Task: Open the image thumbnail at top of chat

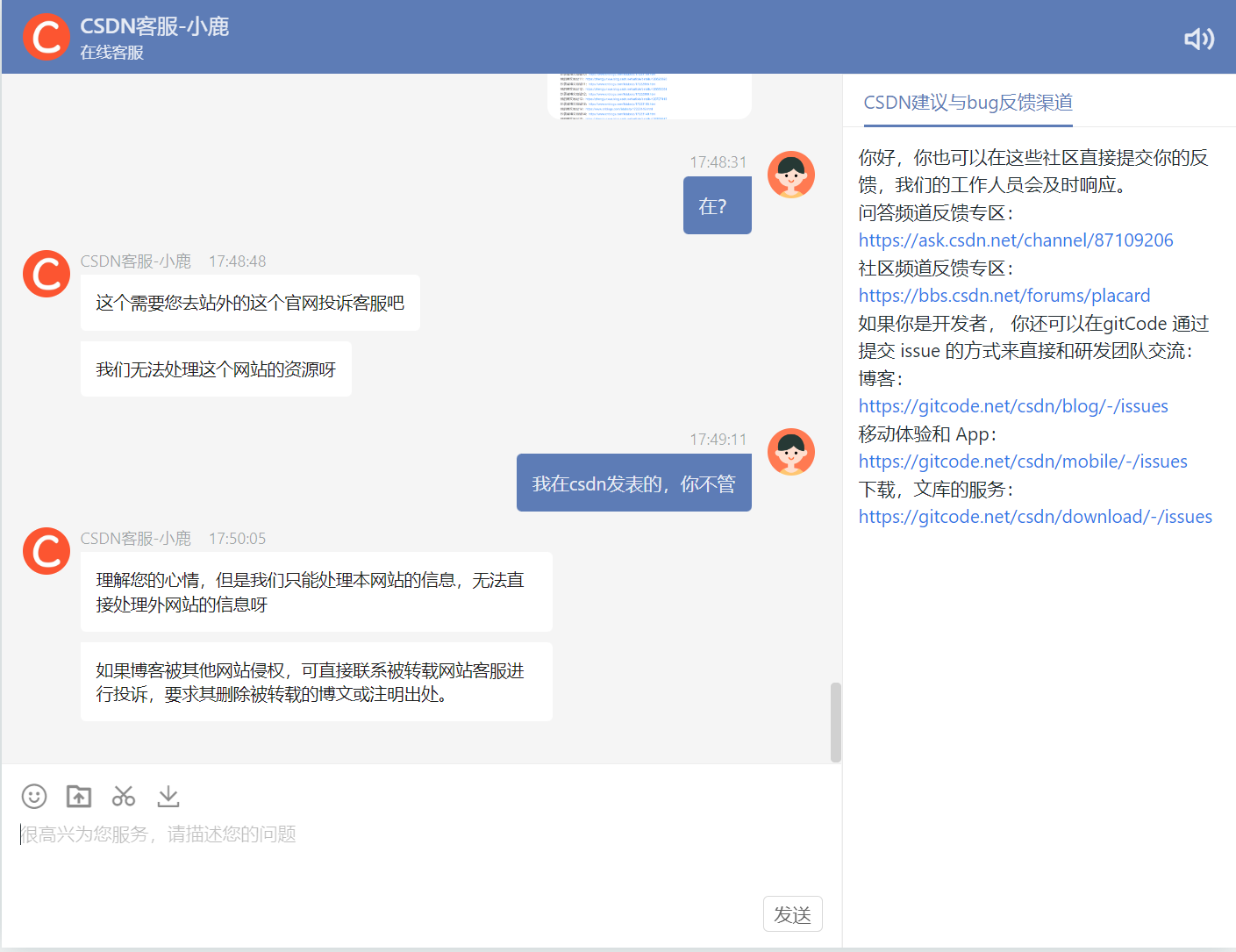Action: (649, 96)
